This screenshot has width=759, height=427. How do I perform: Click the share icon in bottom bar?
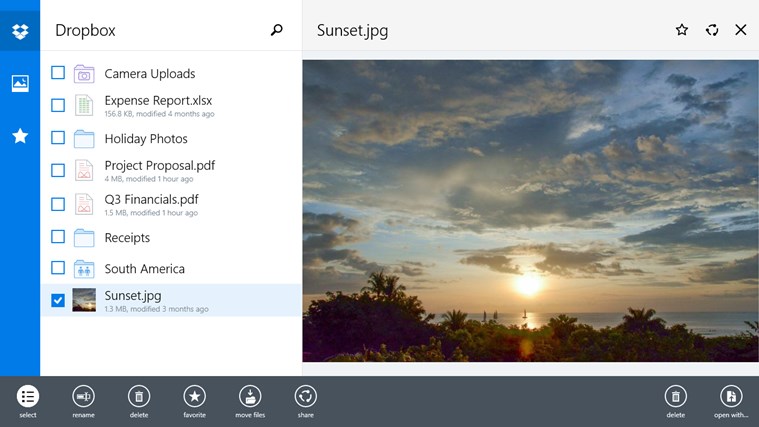coord(306,396)
